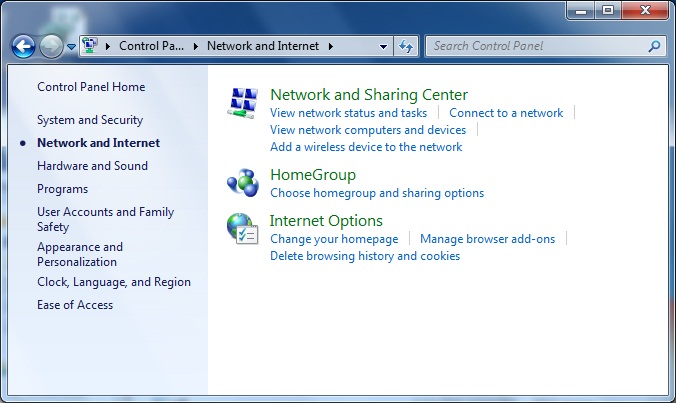Minimize the Control Panel window
Viewport: 676px width, 403px height.
[581, 10]
